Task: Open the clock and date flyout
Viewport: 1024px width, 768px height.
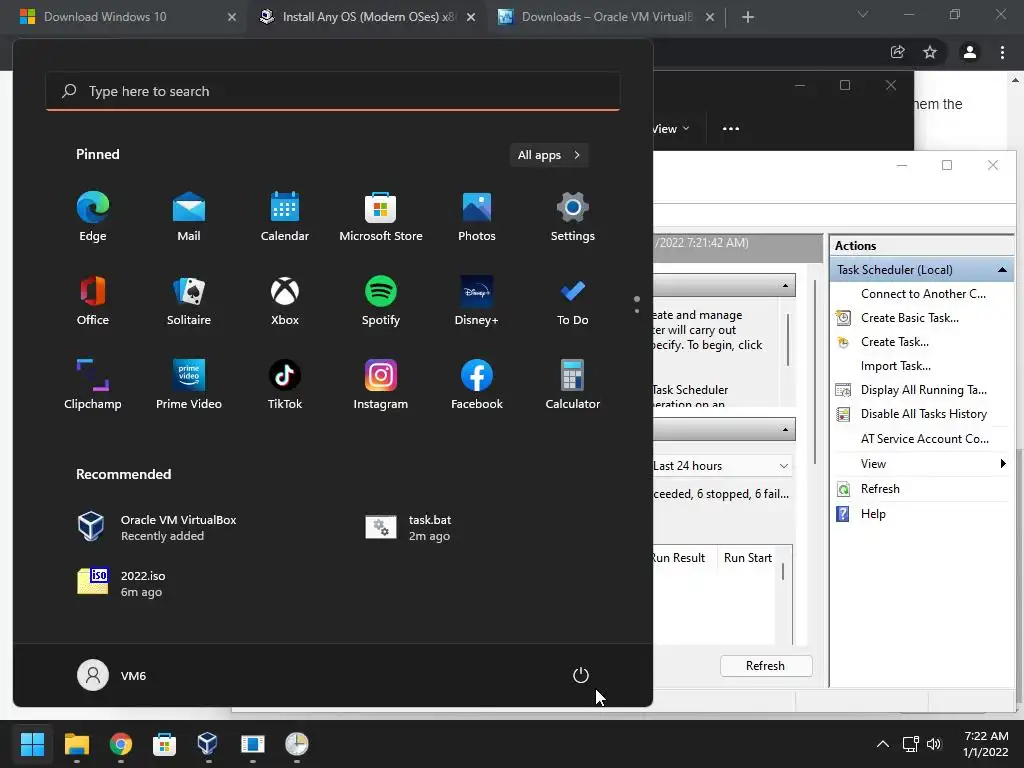Action: coord(985,744)
